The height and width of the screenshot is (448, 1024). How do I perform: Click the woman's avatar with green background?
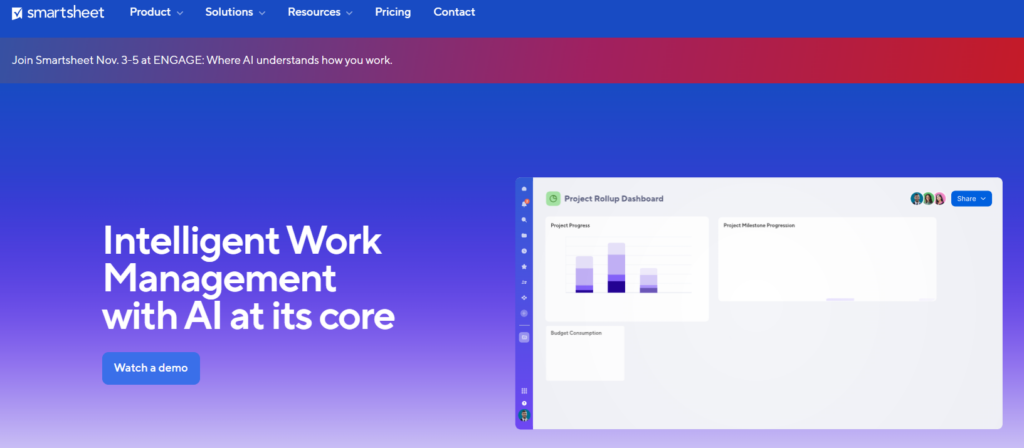coord(928,199)
